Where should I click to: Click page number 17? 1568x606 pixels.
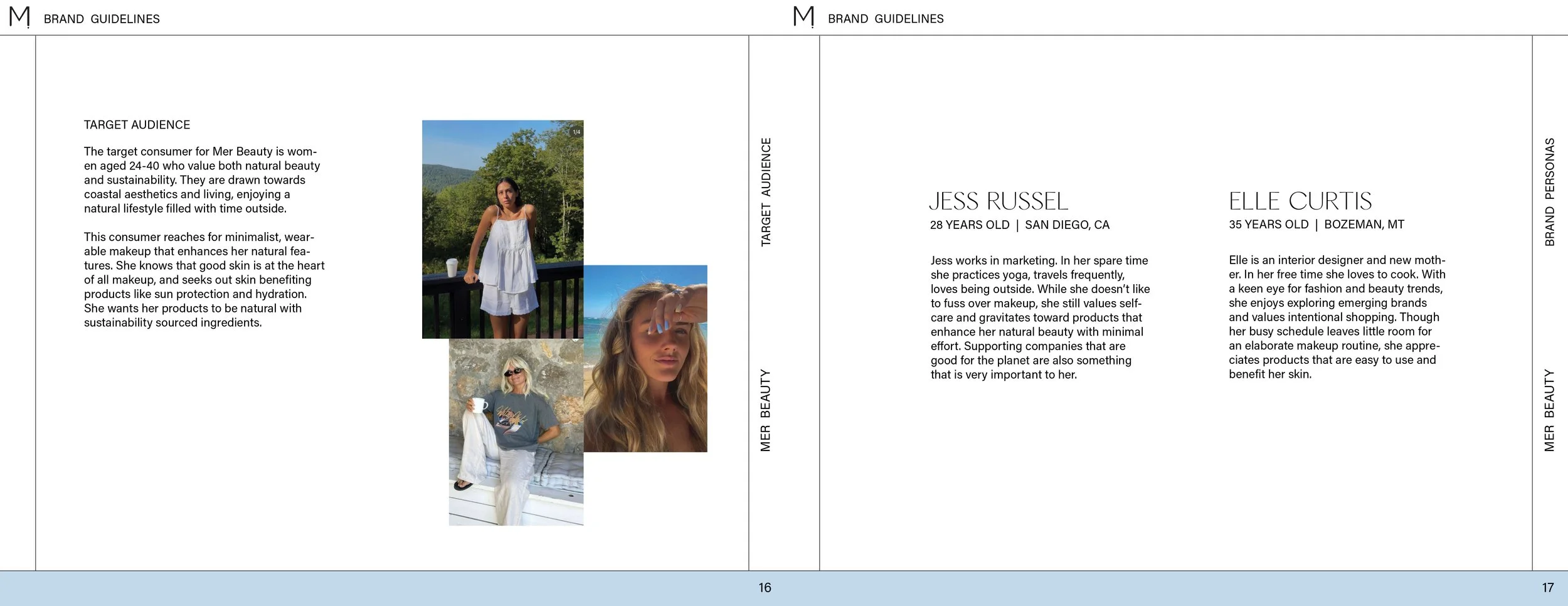pyautogui.click(x=1548, y=588)
